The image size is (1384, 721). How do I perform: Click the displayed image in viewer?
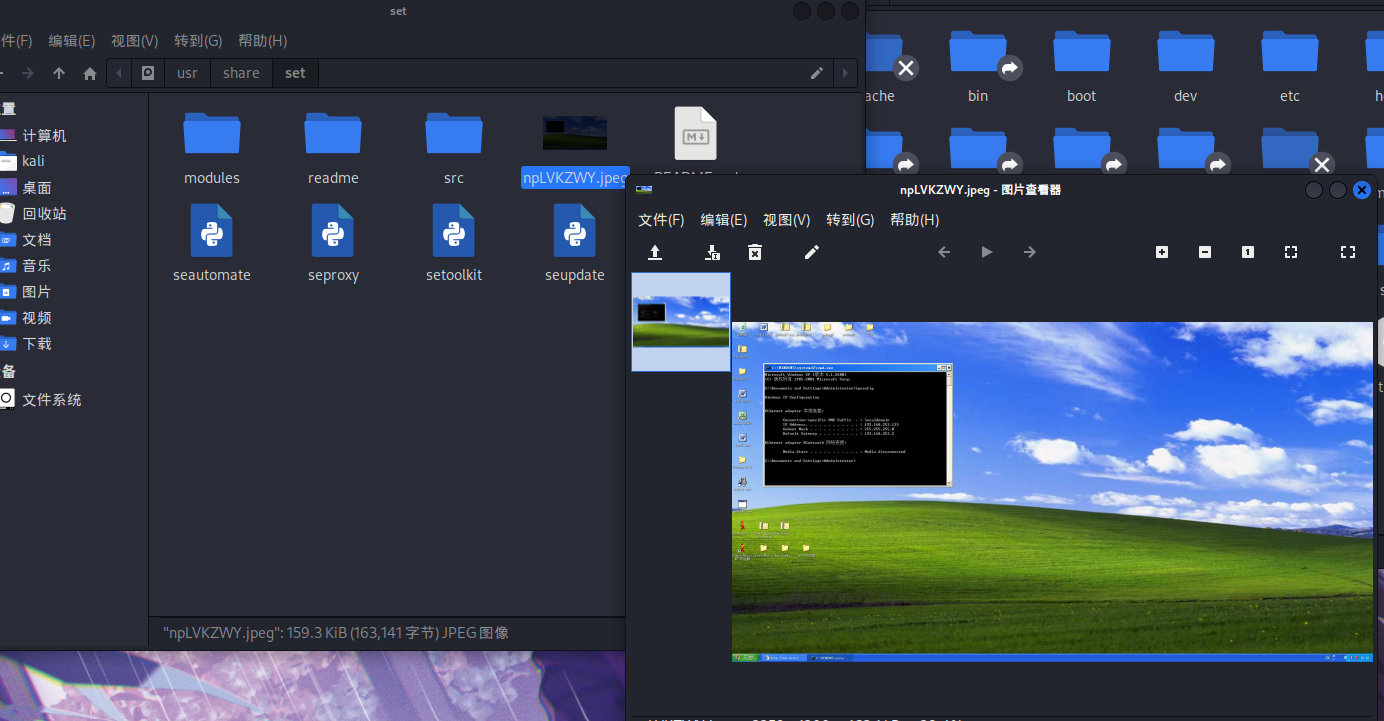[x=1052, y=492]
